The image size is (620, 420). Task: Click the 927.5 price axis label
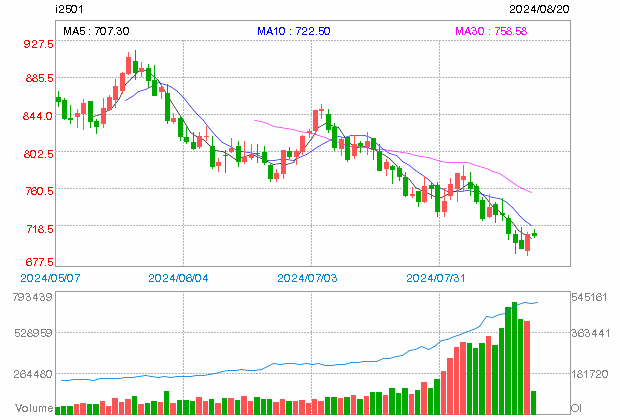coord(39,45)
